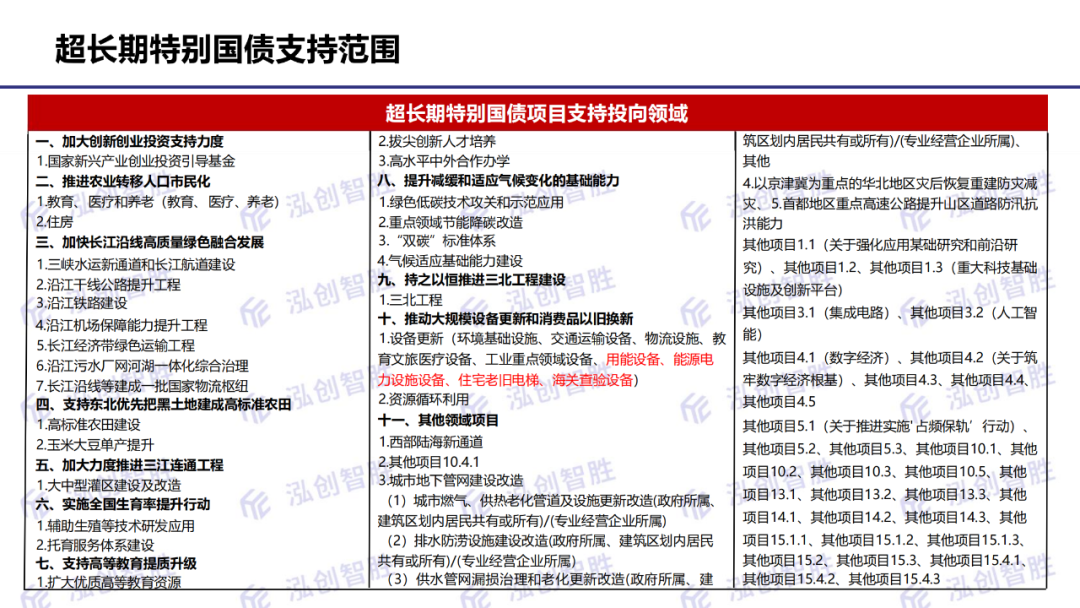The height and width of the screenshot is (608, 1080).
Task: Select the red header 超长期特别国债项目支持投向领域
Action: pyautogui.click(x=537, y=114)
